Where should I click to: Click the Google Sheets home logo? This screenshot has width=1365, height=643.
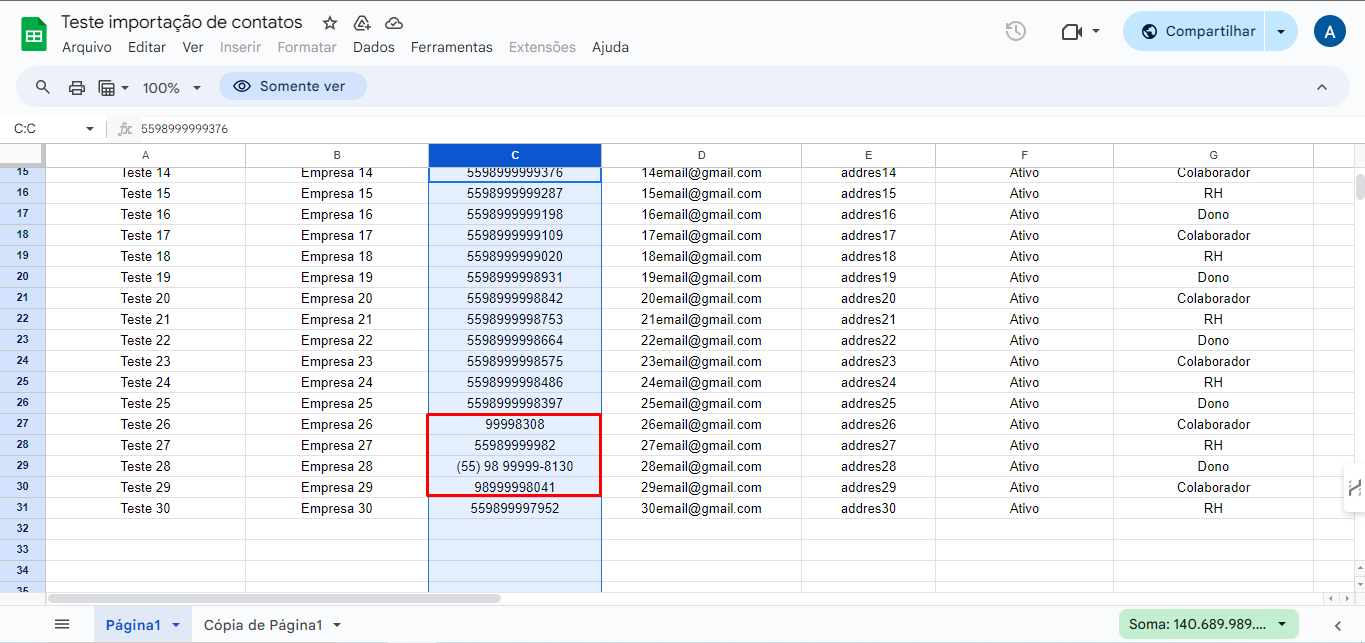[x=34, y=34]
